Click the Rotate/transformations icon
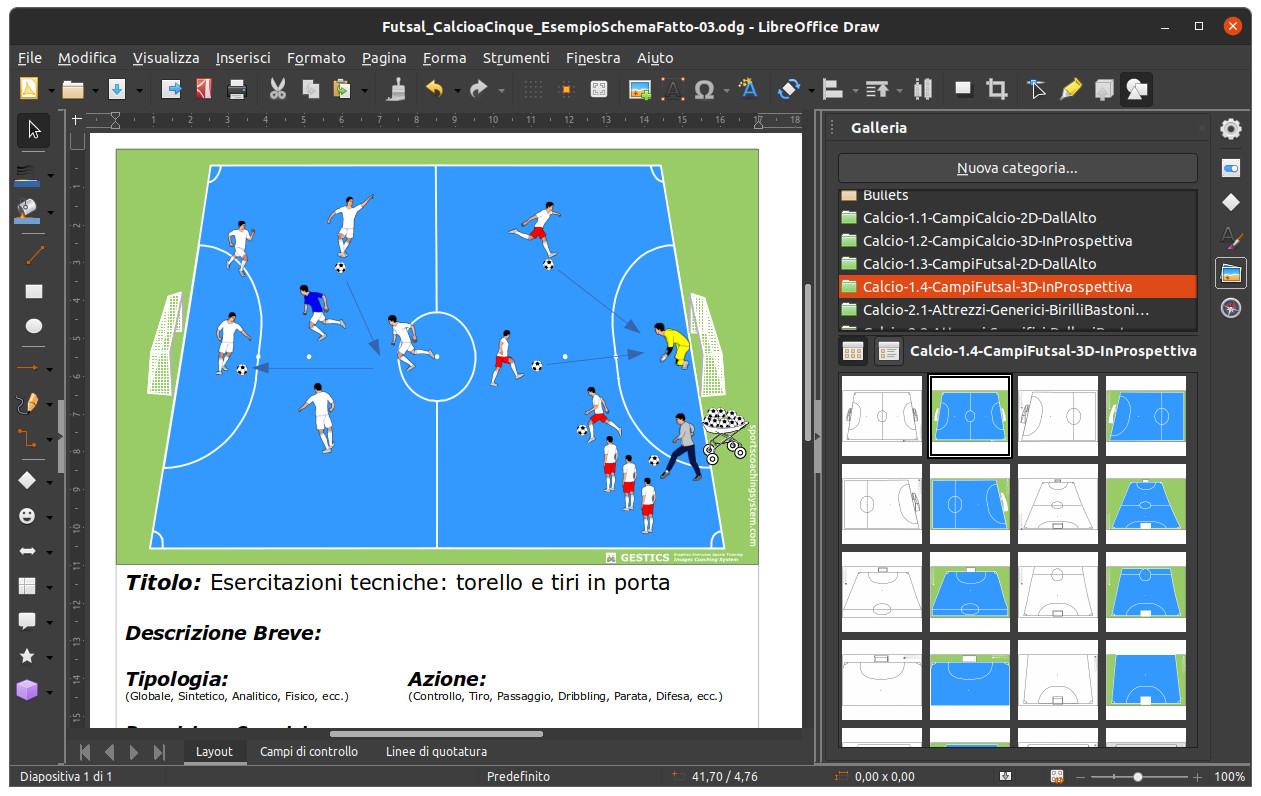The height and width of the screenshot is (796, 1261). [788, 90]
